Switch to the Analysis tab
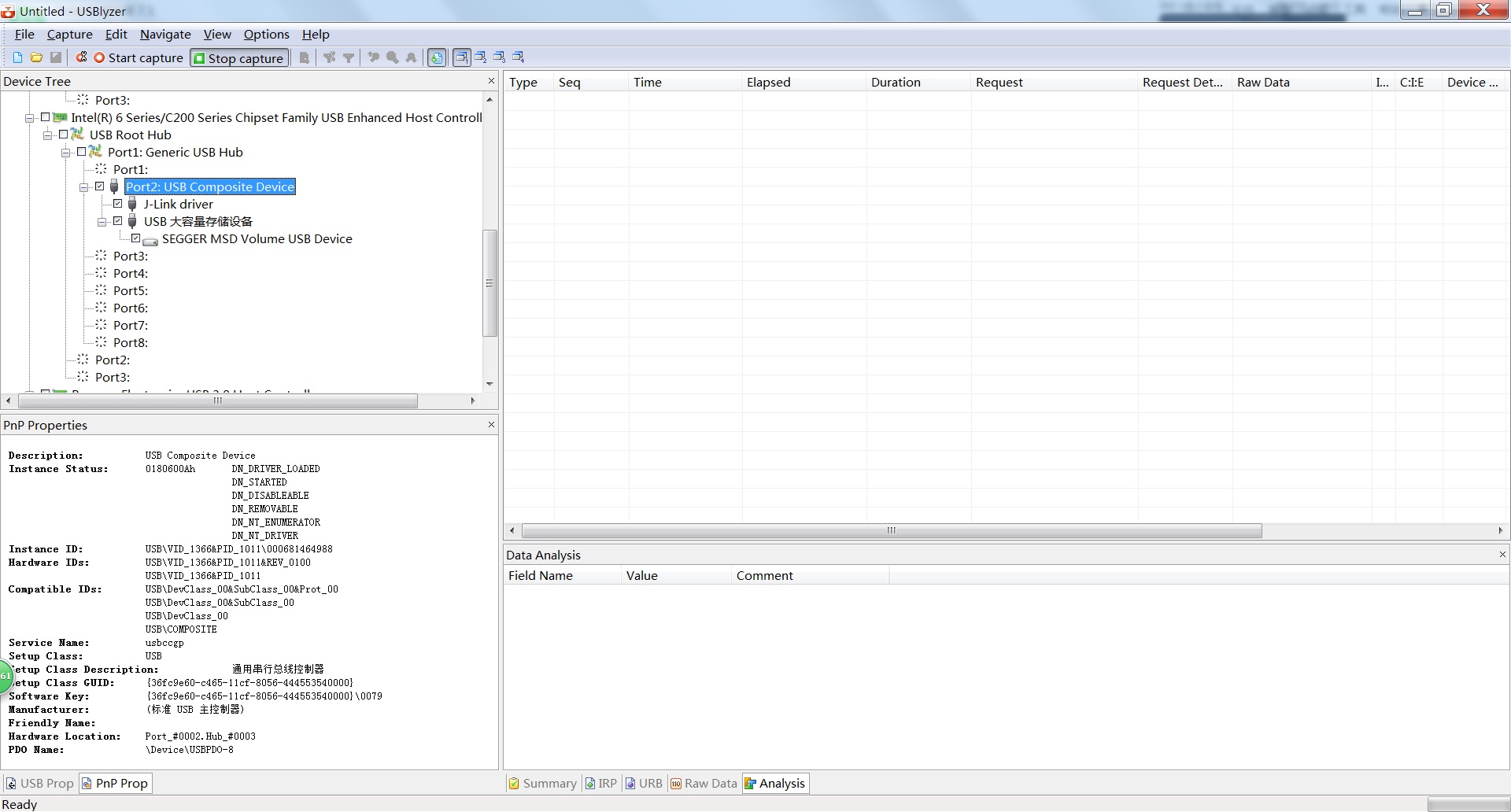Screen dimensions: 1511x812 (775, 784)
